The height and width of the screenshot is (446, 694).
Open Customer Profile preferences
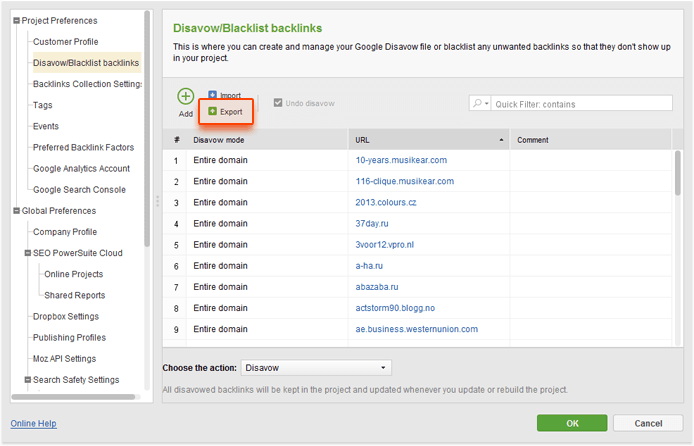click(65, 42)
